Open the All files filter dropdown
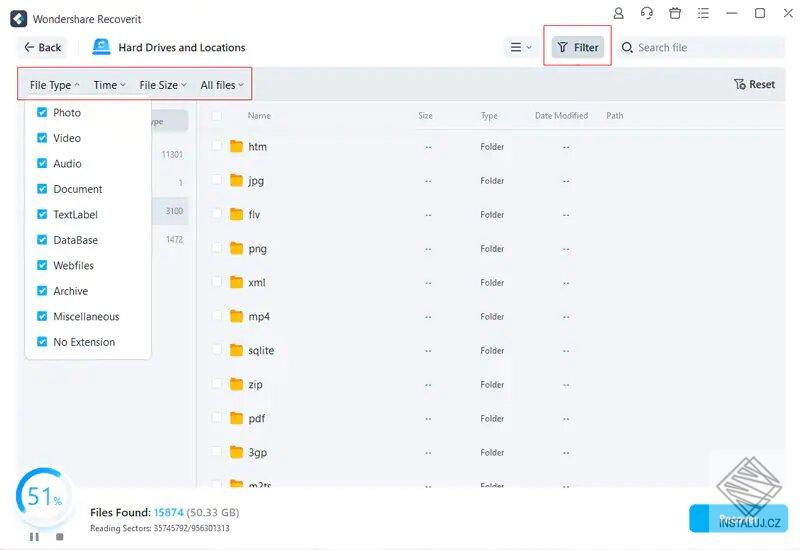The height and width of the screenshot is (550, 800). (222, 85)
